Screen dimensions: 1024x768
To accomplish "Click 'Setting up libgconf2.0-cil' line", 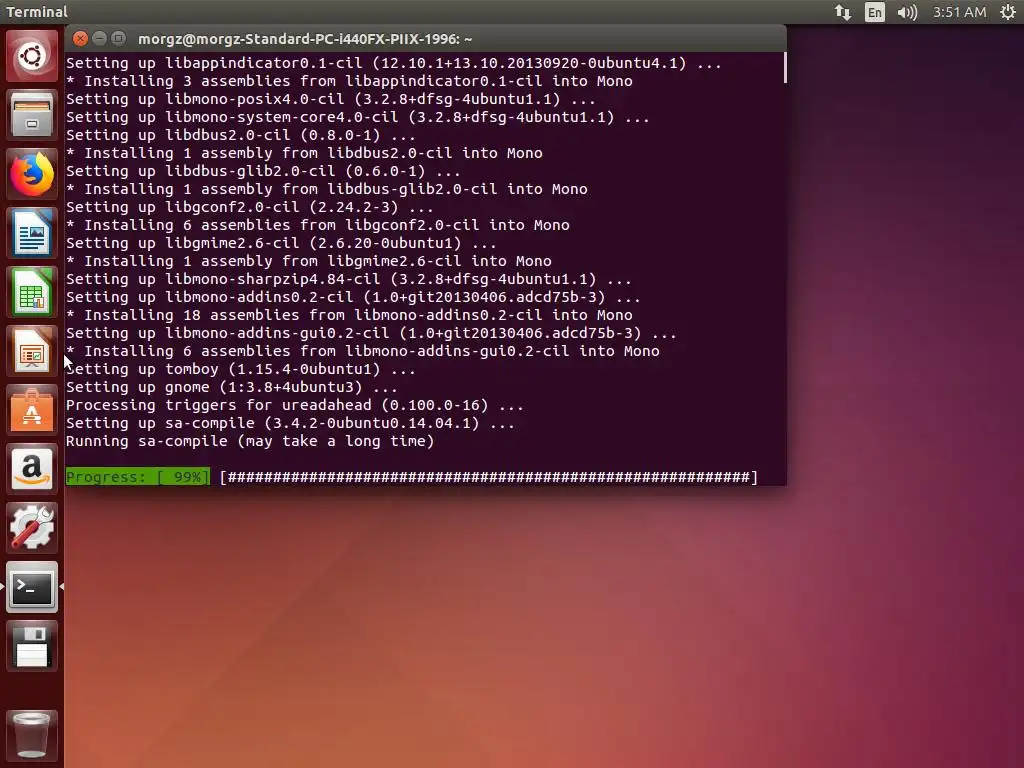I will coord(249,207).
